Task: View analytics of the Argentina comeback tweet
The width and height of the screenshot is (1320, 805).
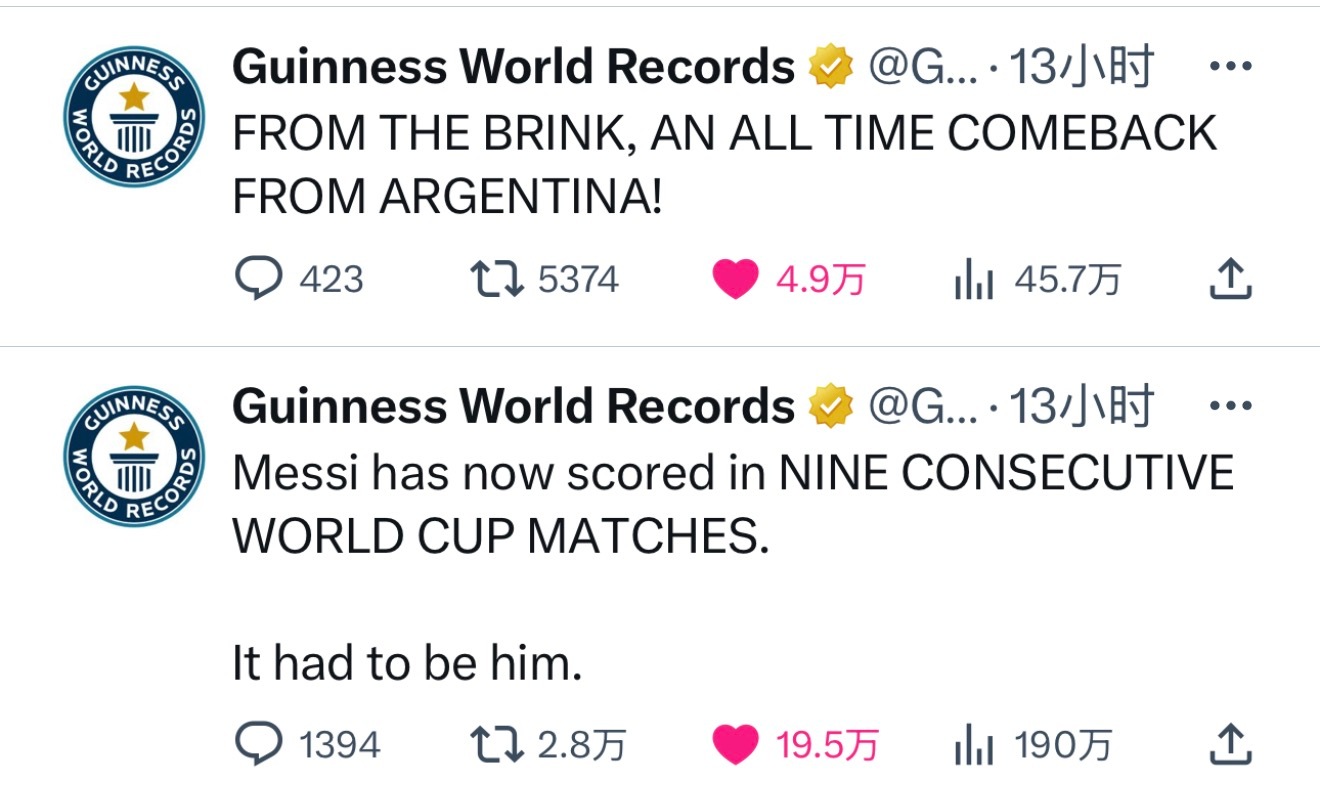Action: 1037,280
